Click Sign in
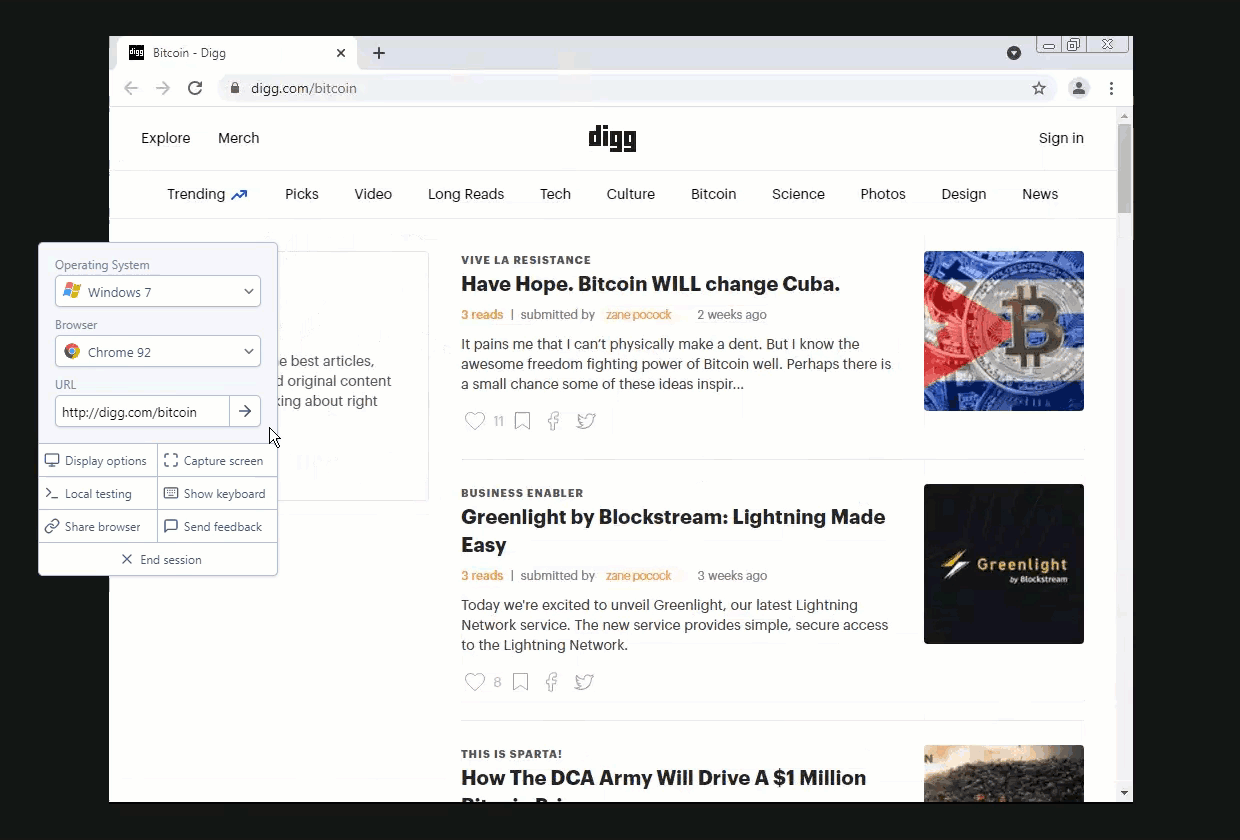 click(1061, 138)
